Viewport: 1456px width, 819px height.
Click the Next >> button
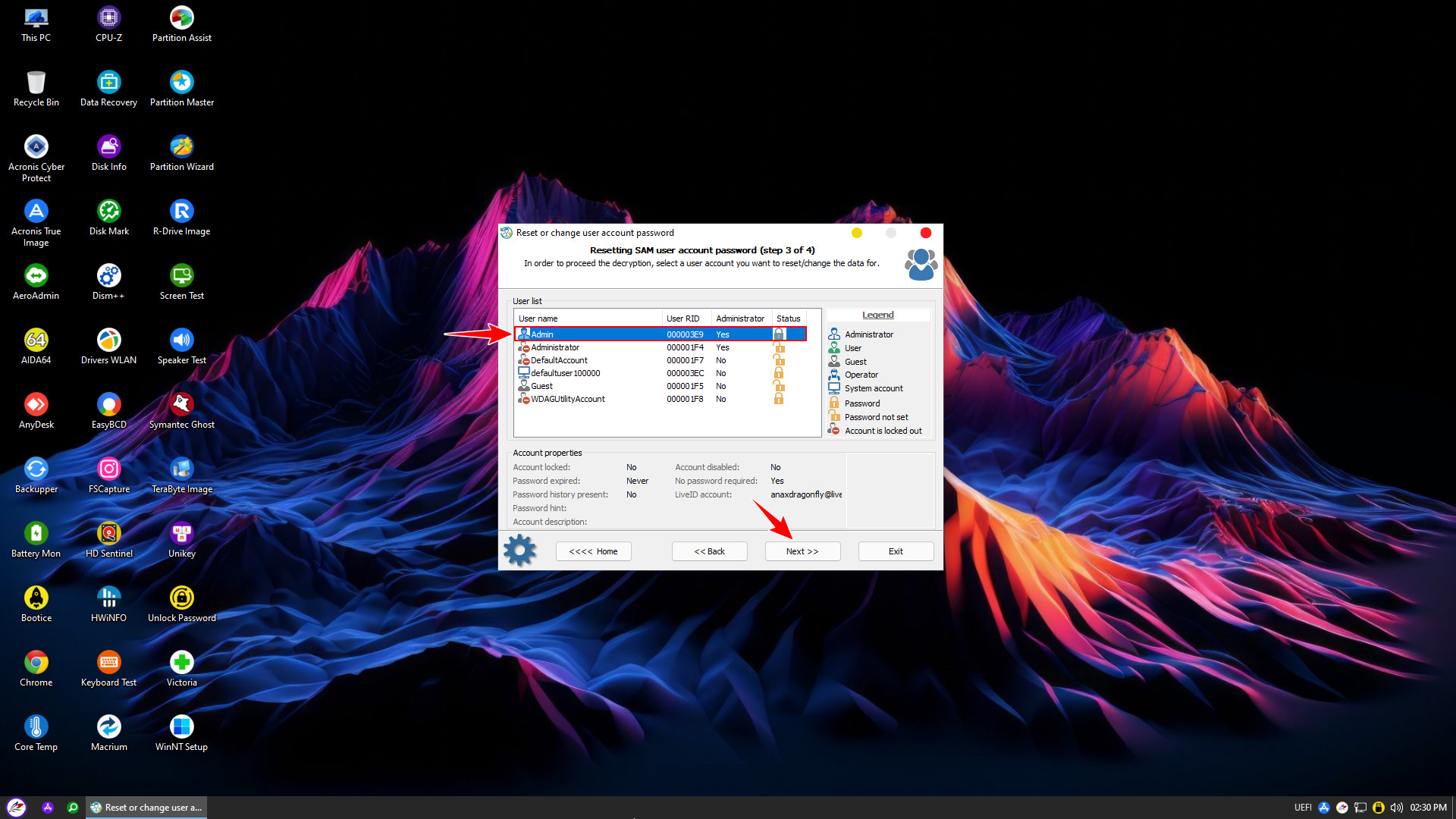(x=802, y=551)
